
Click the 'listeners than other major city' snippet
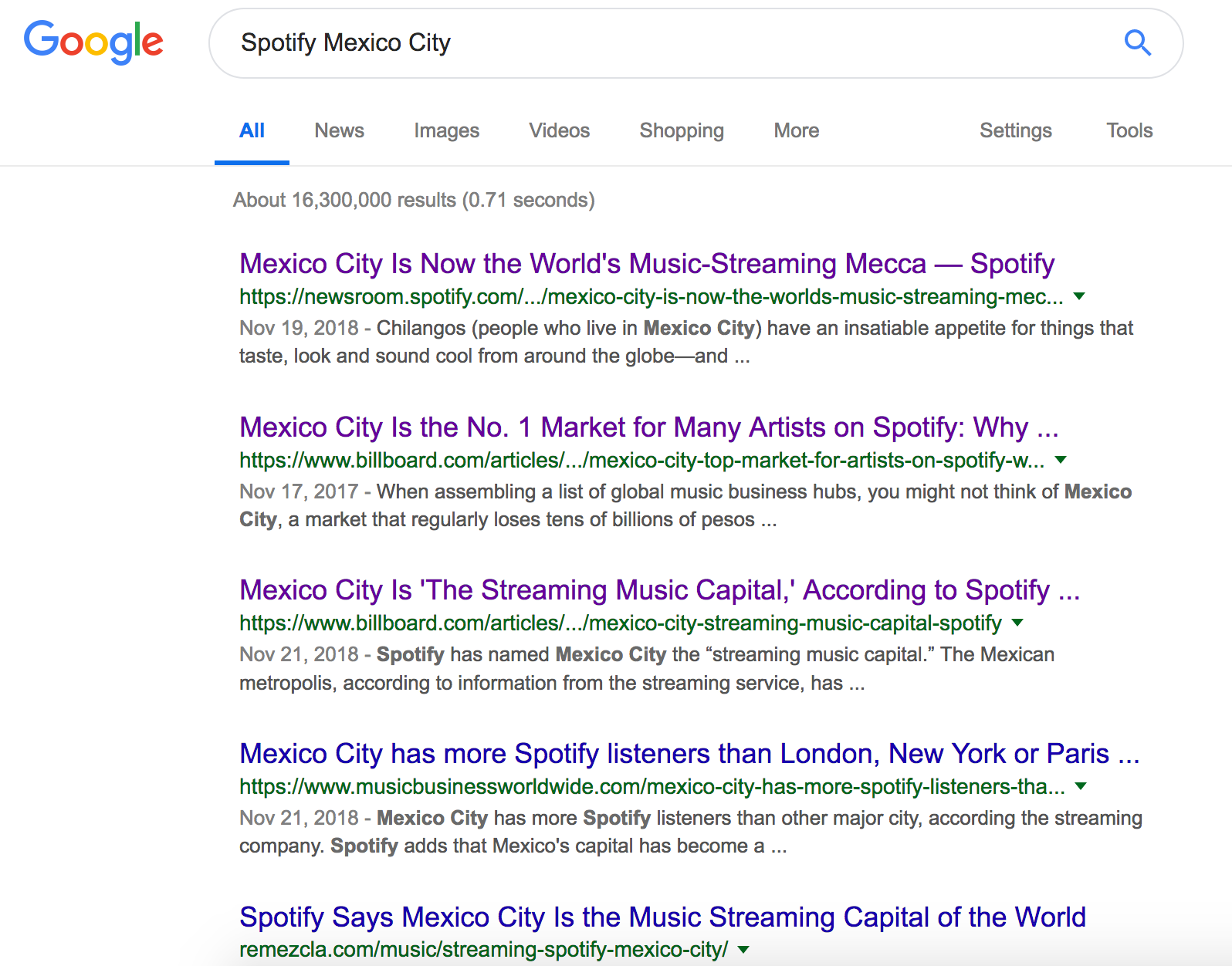pos(690,832)
